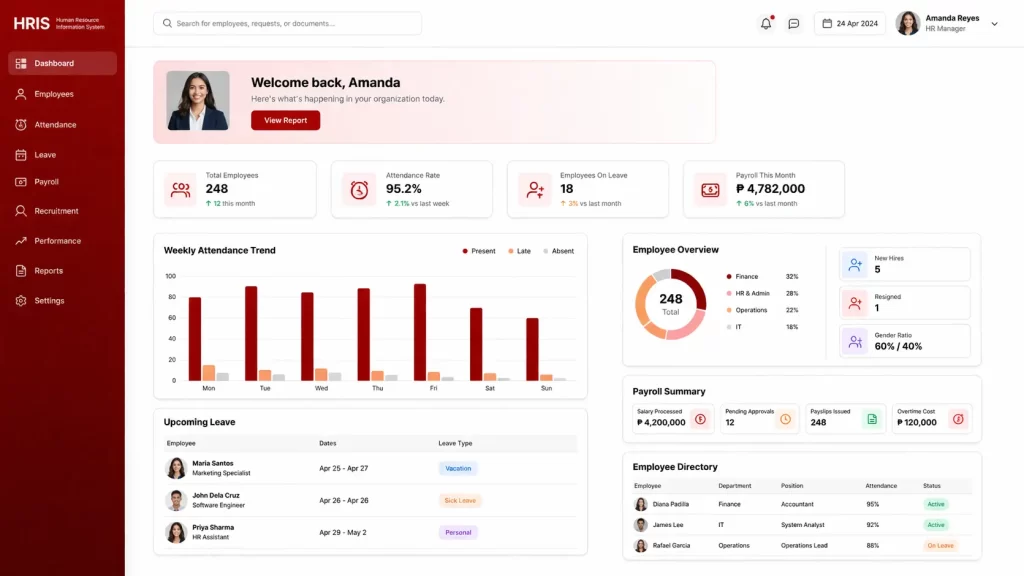Open the 24 Apr 2024 date picker
The height and width of the screenshot is (576, 1024).
[x=849, y=22]
